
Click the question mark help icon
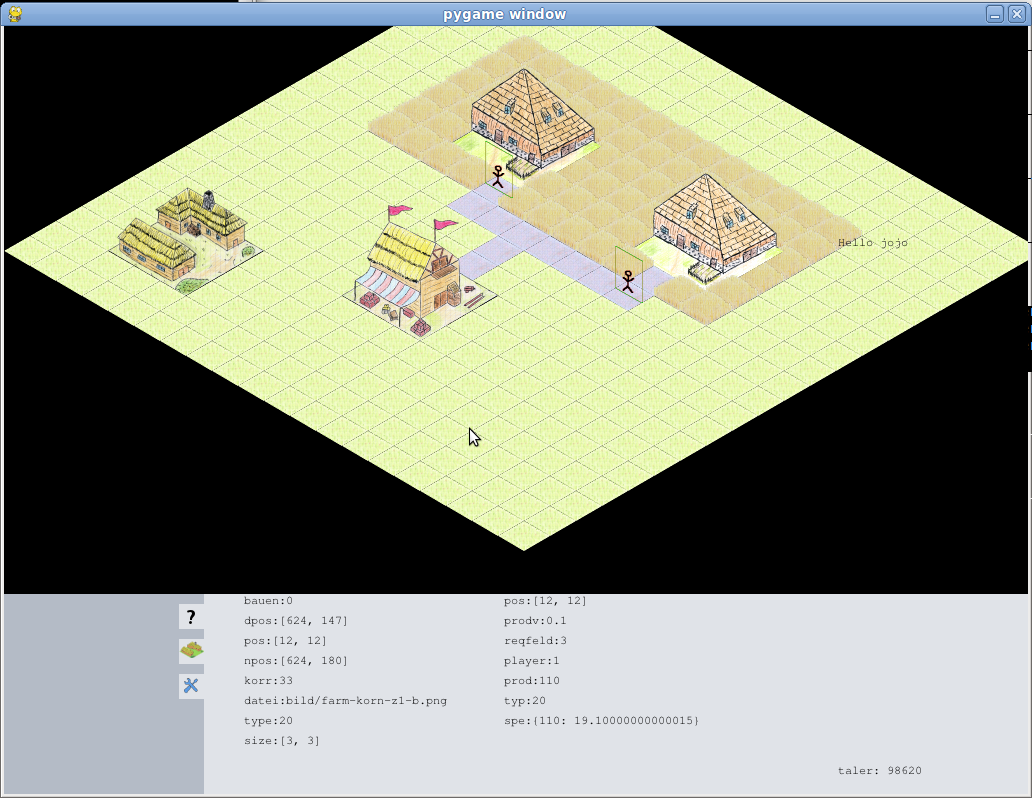(191, 617)
